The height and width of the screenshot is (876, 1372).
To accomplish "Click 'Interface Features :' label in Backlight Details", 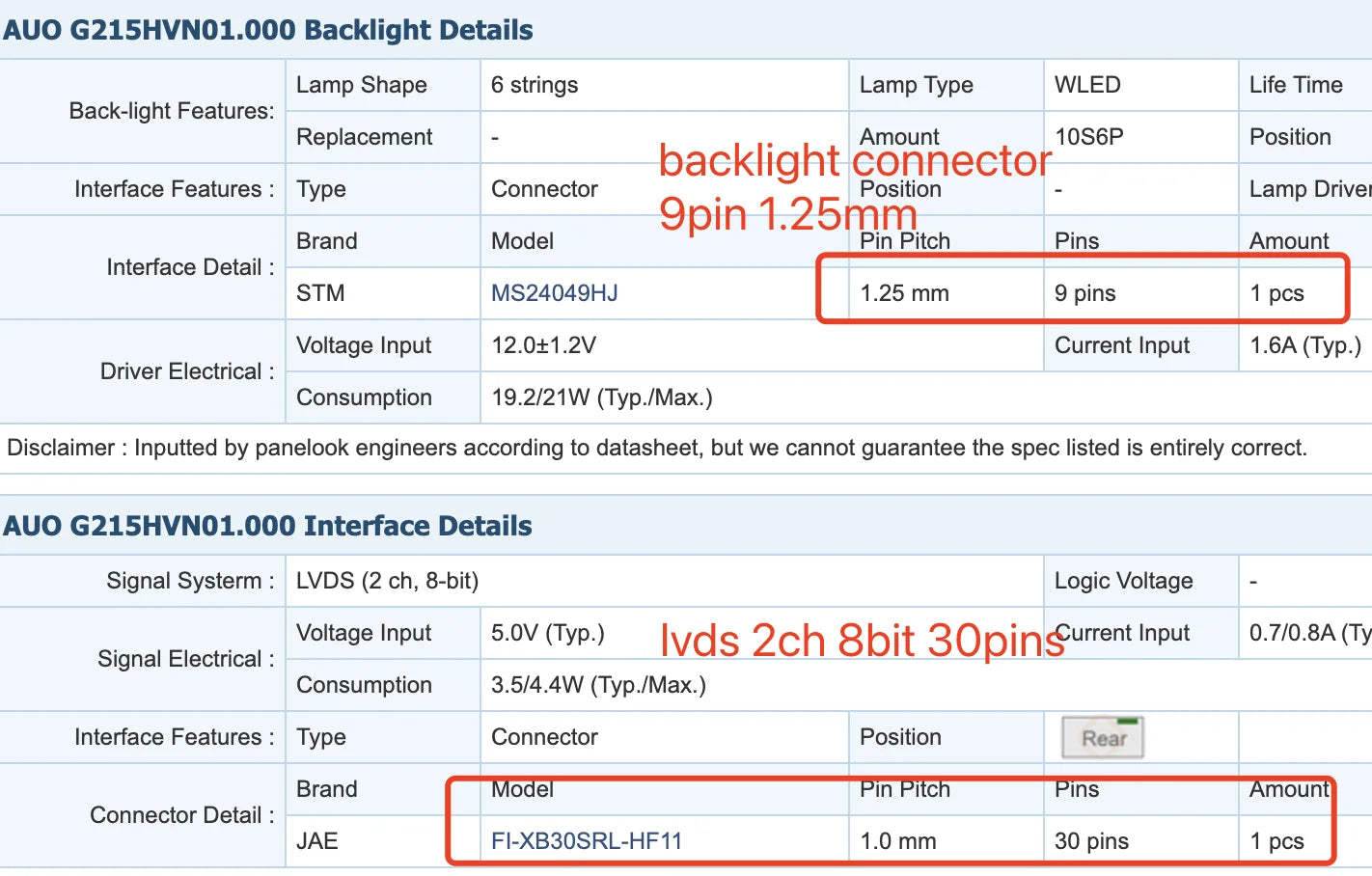I will coord(175,189).
